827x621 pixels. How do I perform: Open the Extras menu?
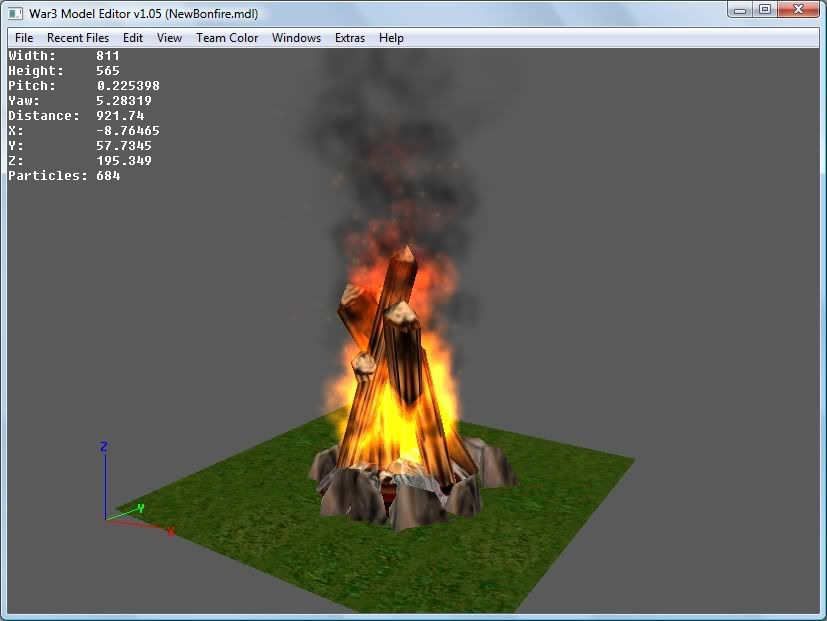[350, 38]
